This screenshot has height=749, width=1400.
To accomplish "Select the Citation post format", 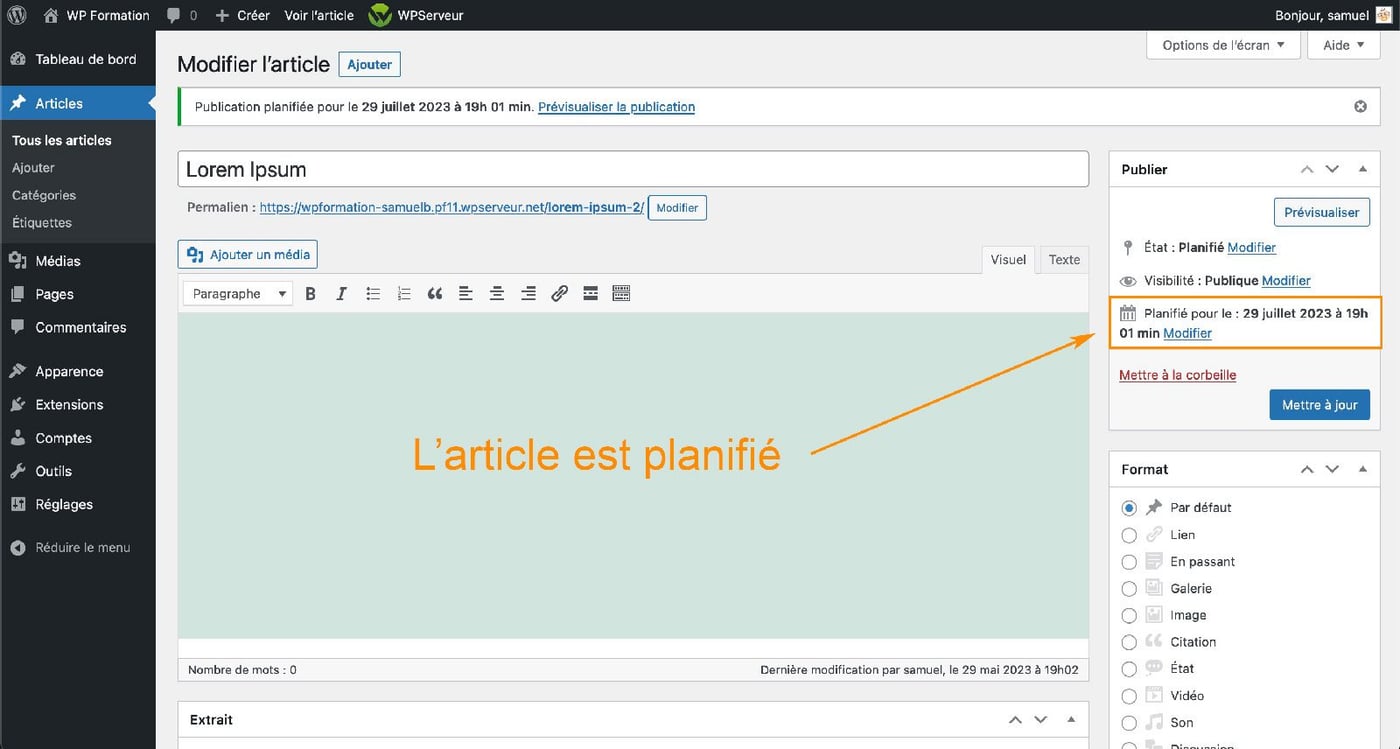I will pyautogui.click(x=1129, y=641).
